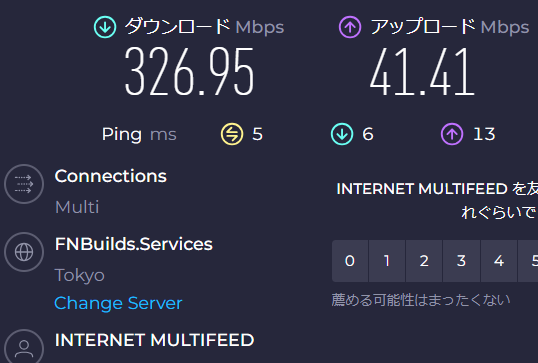Click the purple upload arrow icon beside アップロード
538x363 pixels.
pos(350,27)
